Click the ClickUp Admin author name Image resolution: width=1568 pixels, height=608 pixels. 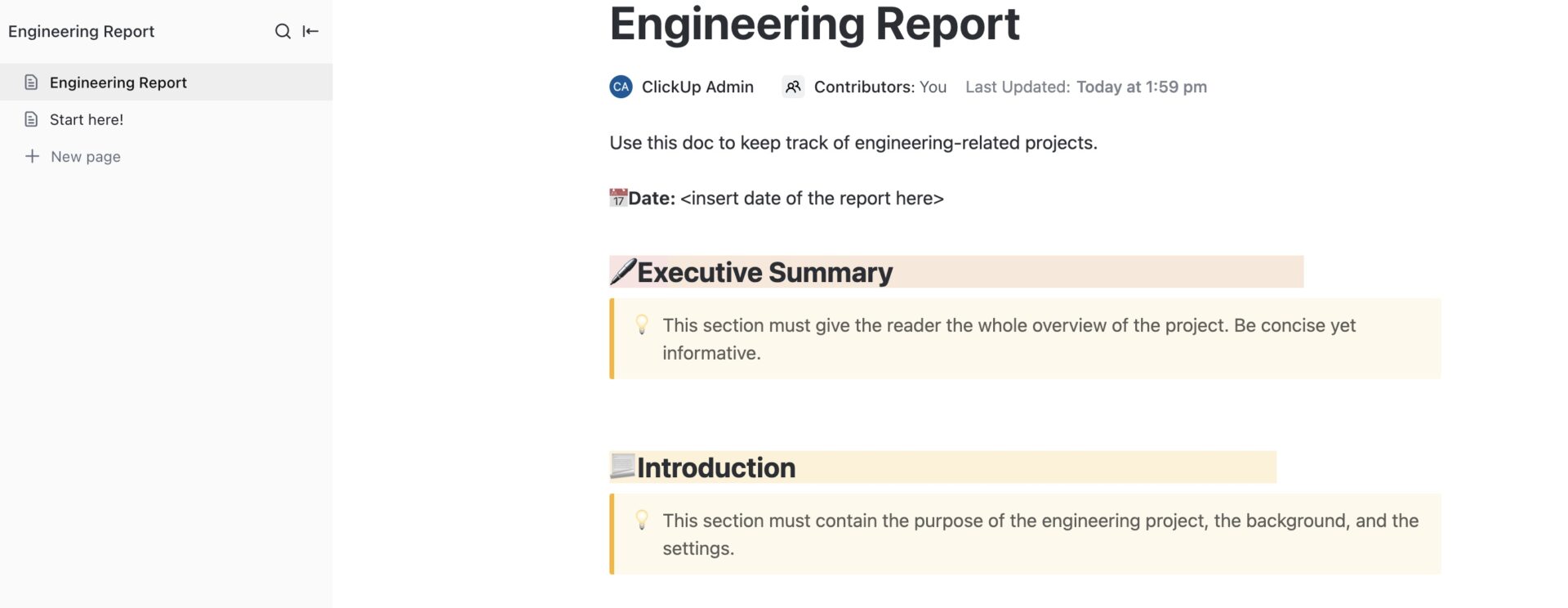[697, 87]
